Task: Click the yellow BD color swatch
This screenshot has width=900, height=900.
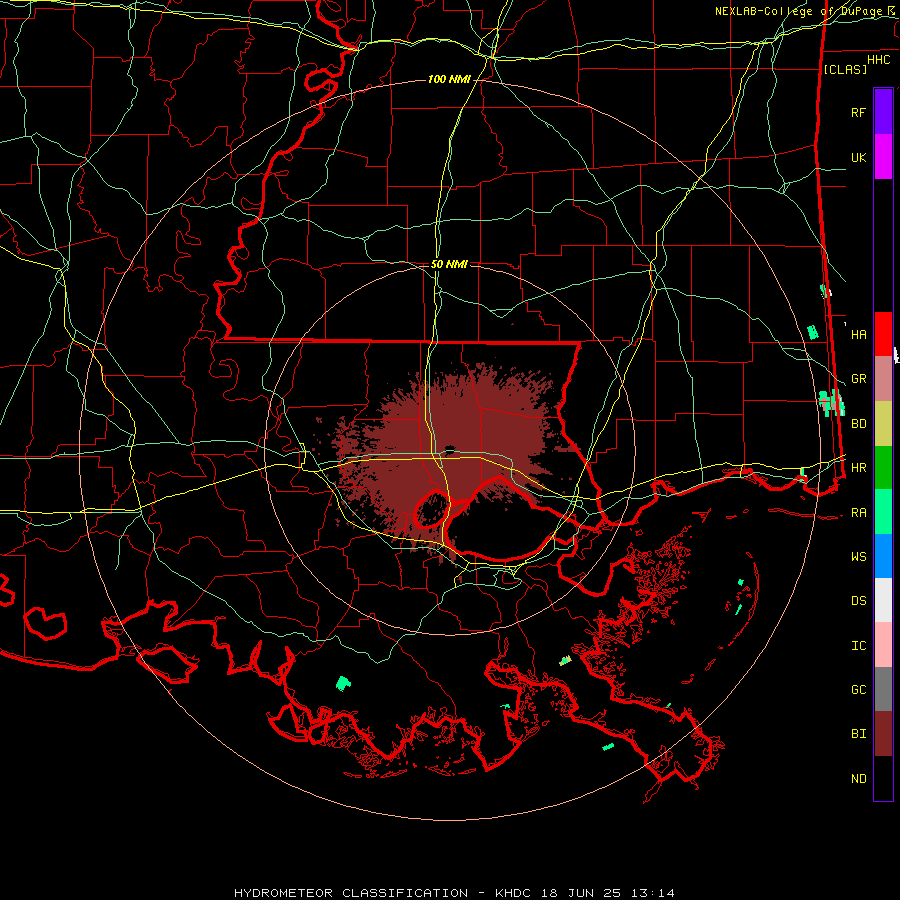Action: pyautogui.click(x=883, y=424)
